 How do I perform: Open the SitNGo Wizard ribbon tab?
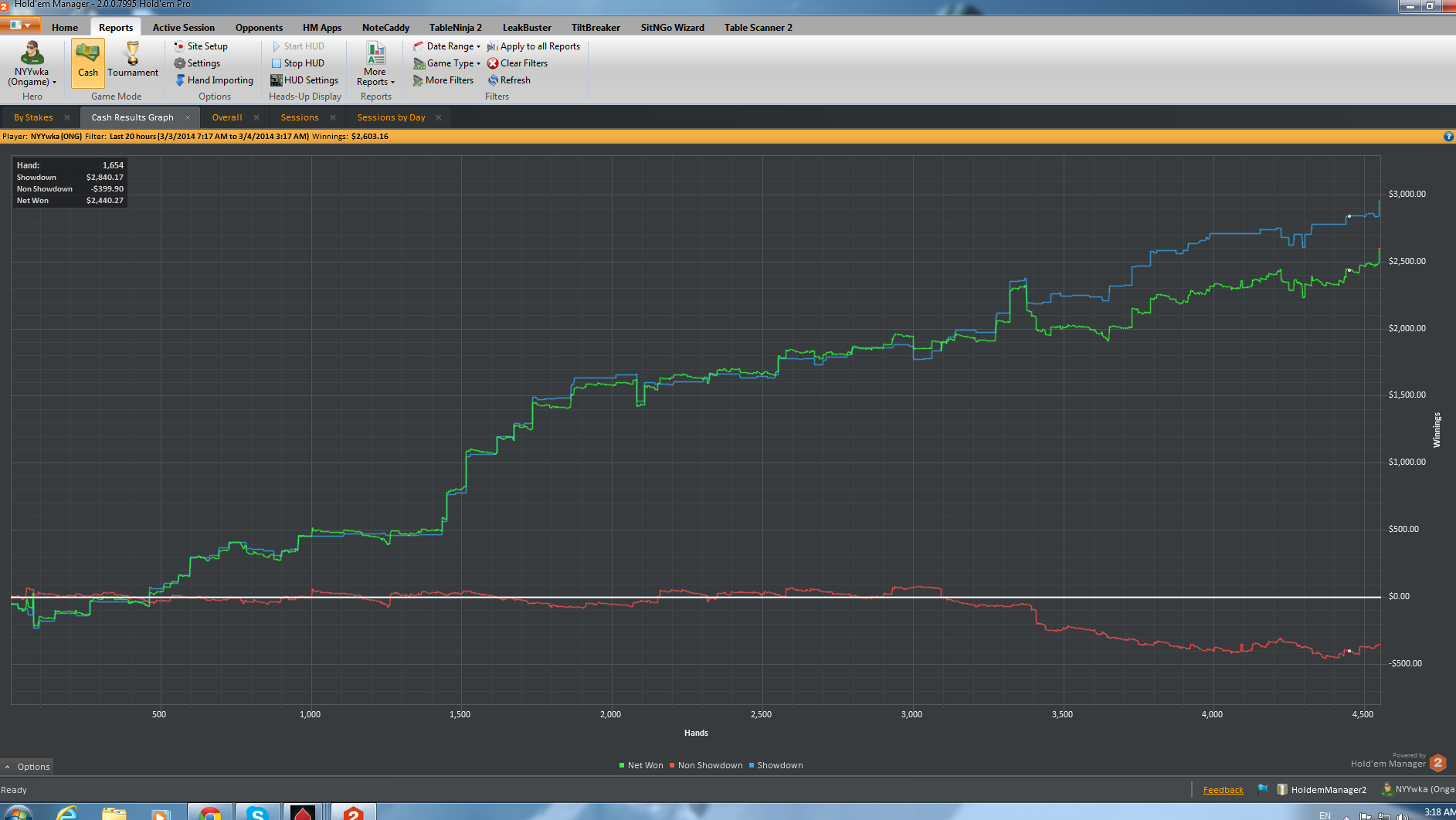pyautogui.click(x=672, y=28)
